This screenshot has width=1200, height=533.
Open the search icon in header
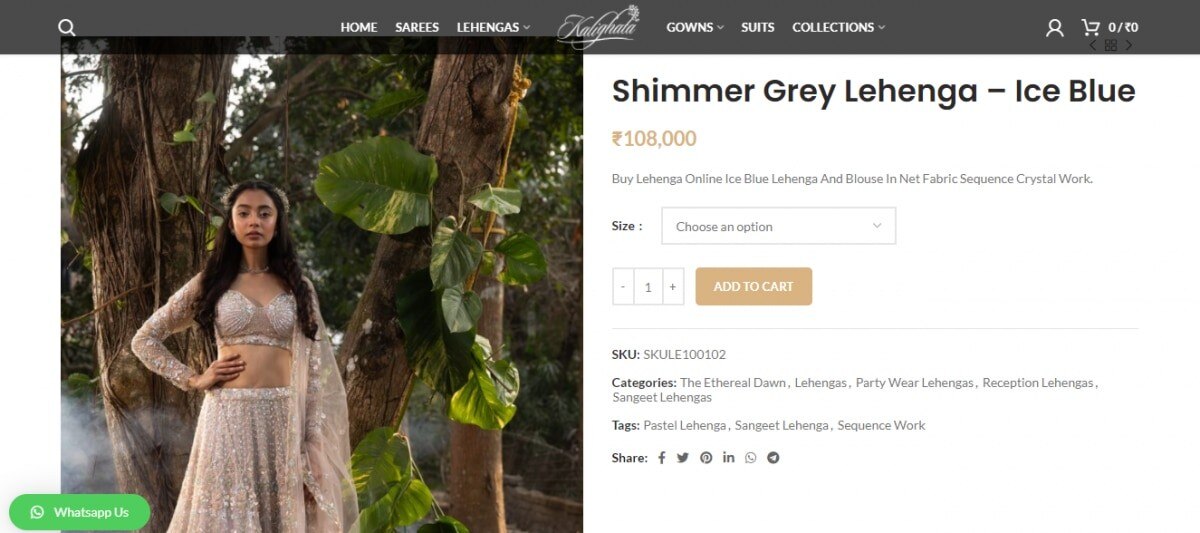(x=67, y=27)
